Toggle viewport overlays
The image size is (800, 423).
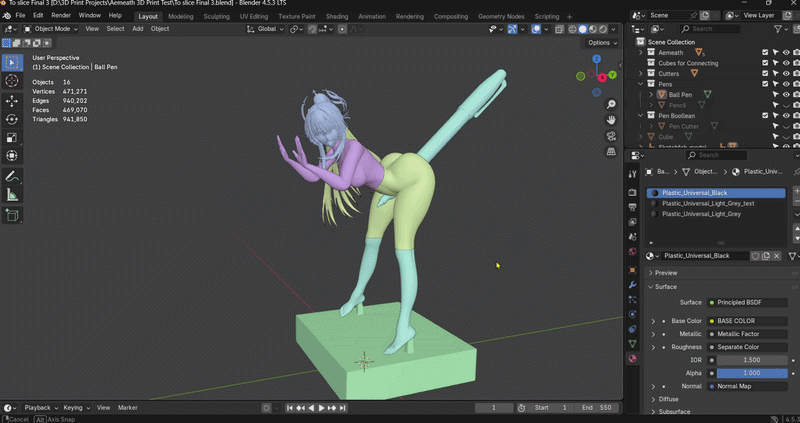[x=536, y=29]
